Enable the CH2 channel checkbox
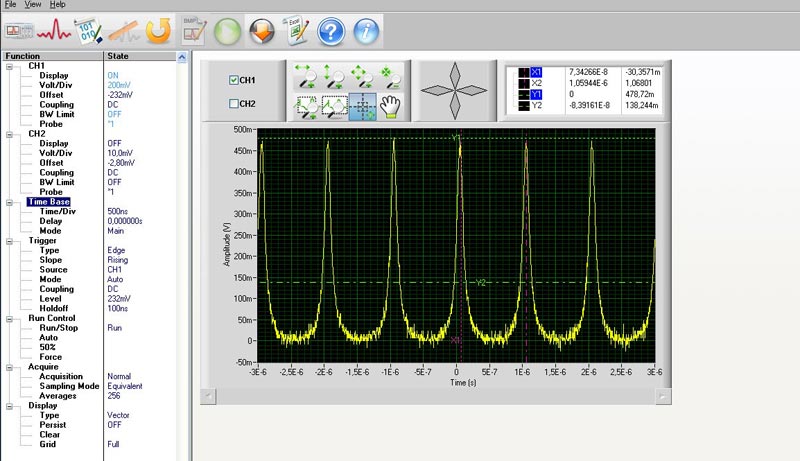Viewport: 800px width, 461px height. [x=234, y=104]
